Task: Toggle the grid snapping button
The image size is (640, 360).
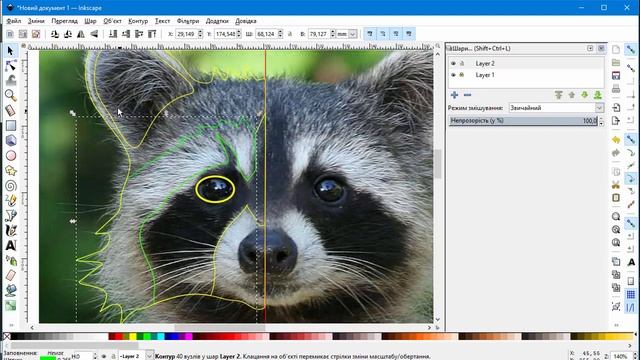Action: click(631, 294)
